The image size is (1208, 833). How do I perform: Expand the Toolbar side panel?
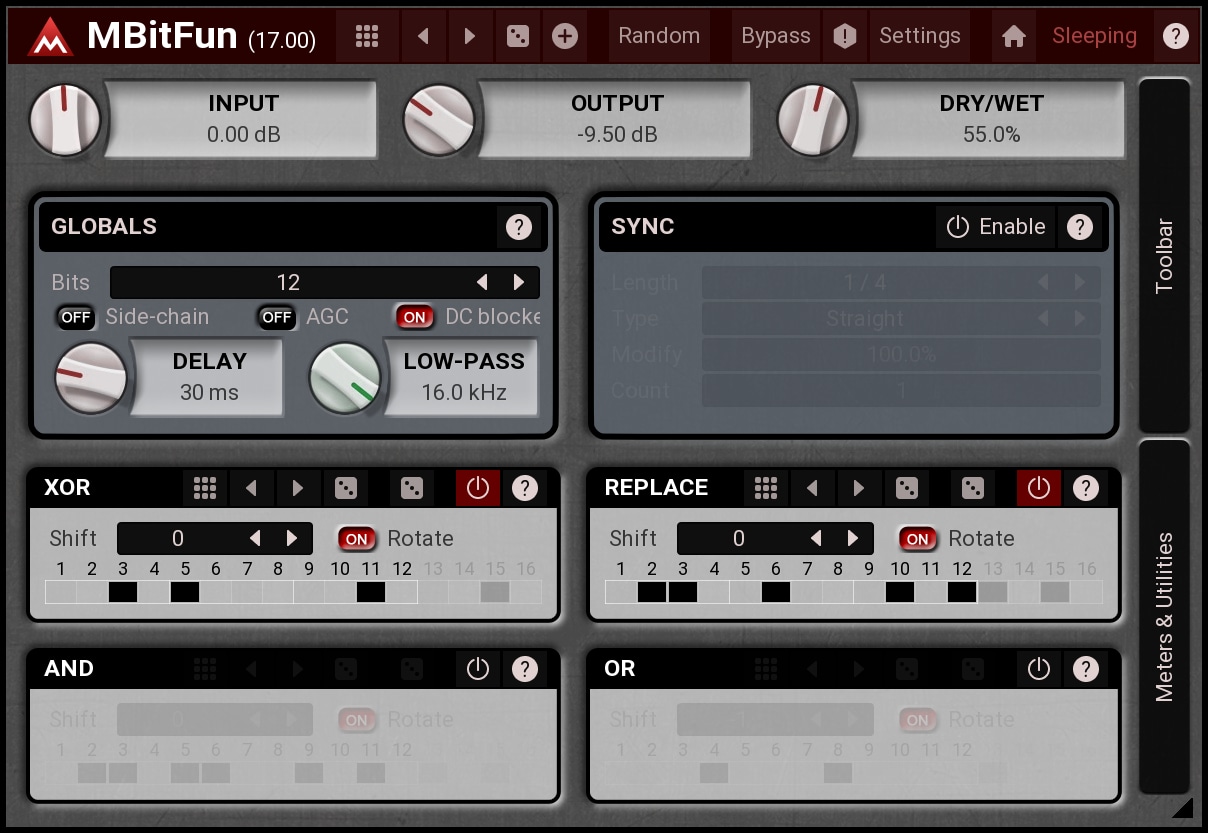pos(1164,255)
